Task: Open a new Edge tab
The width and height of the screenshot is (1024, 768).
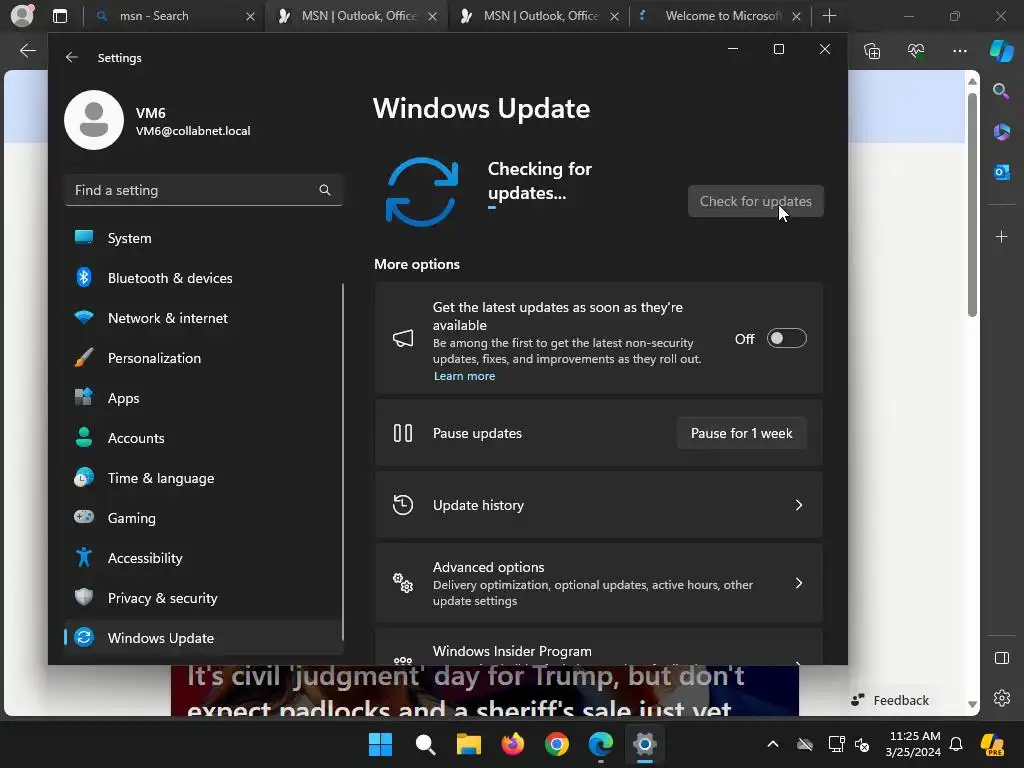Action: click(x=829, y=16)
